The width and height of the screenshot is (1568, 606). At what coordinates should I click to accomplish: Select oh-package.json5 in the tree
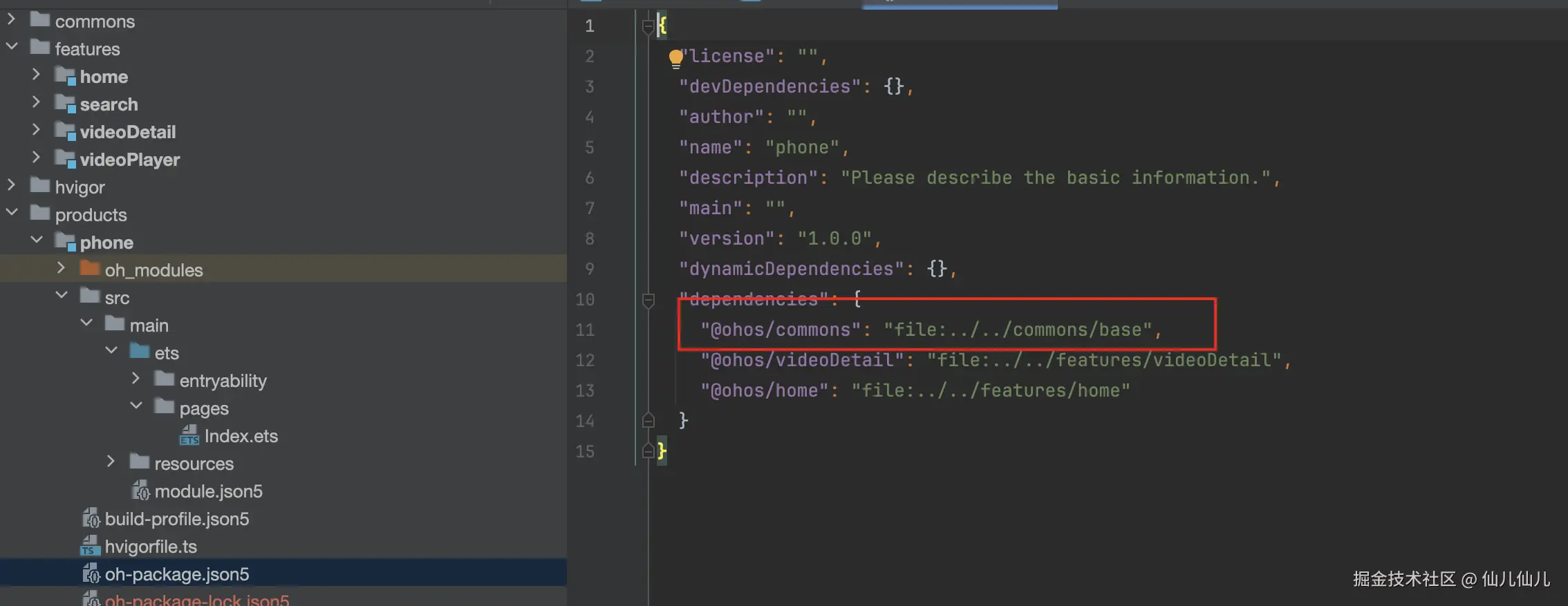(177, 574)
